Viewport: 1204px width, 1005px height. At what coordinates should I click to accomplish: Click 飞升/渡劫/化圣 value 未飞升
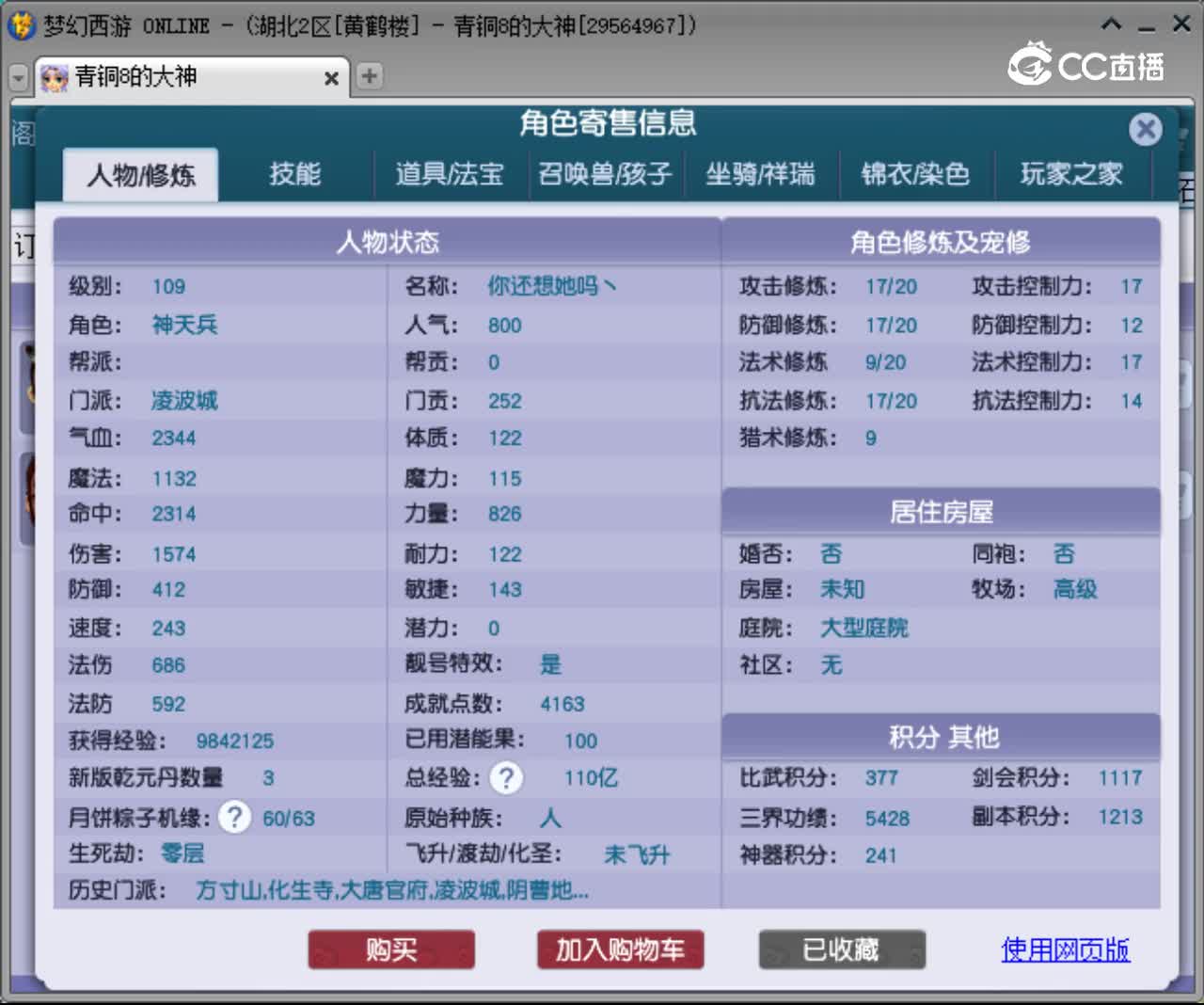(x=637, y=854)
